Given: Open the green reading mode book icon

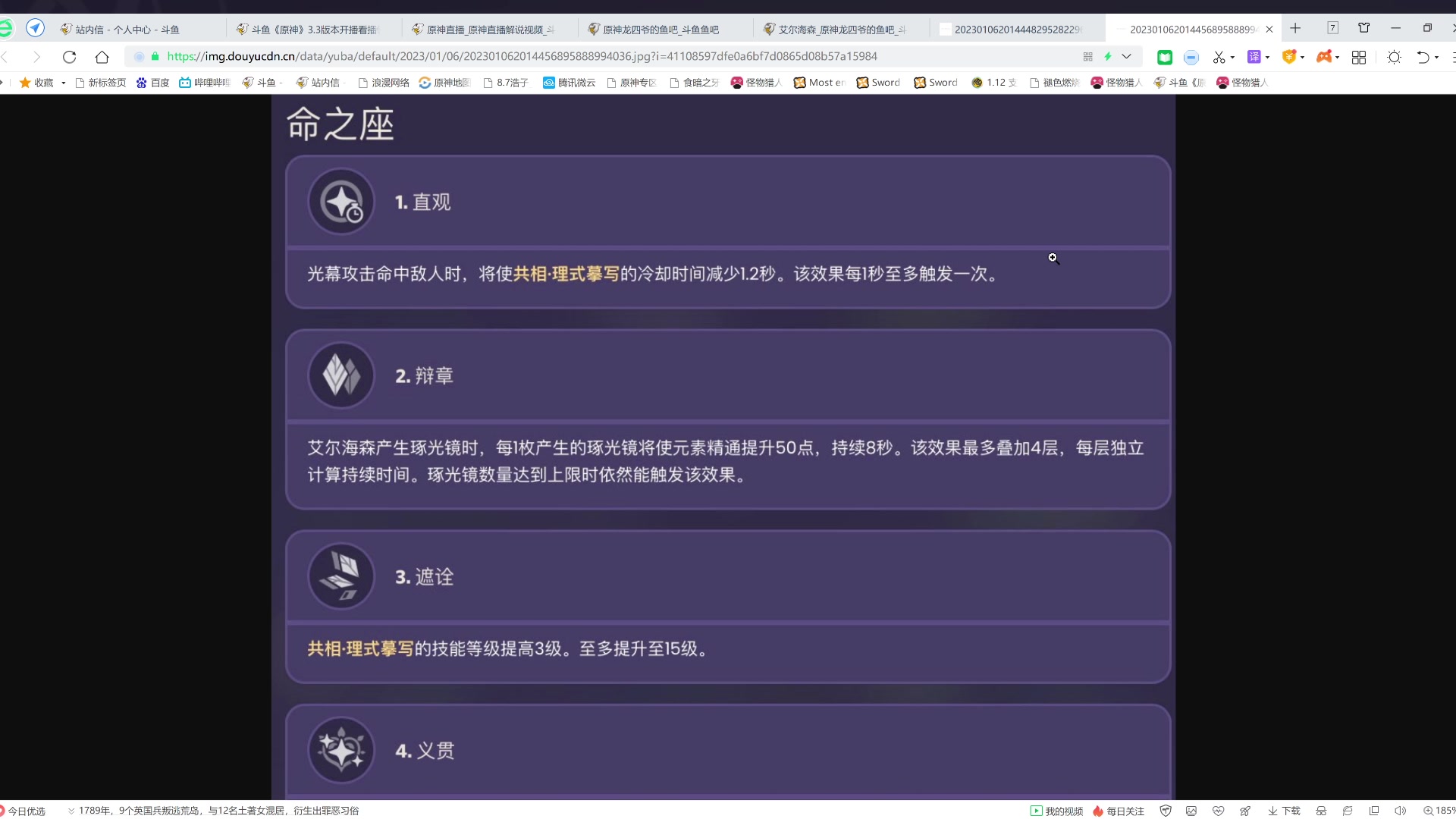Looking at the screenshot, I should [x=1165, y=57].
